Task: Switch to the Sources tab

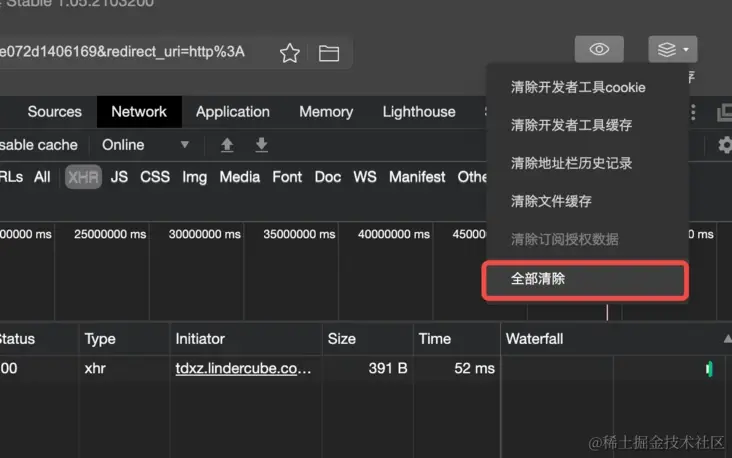Action: [x=55, y=112]
